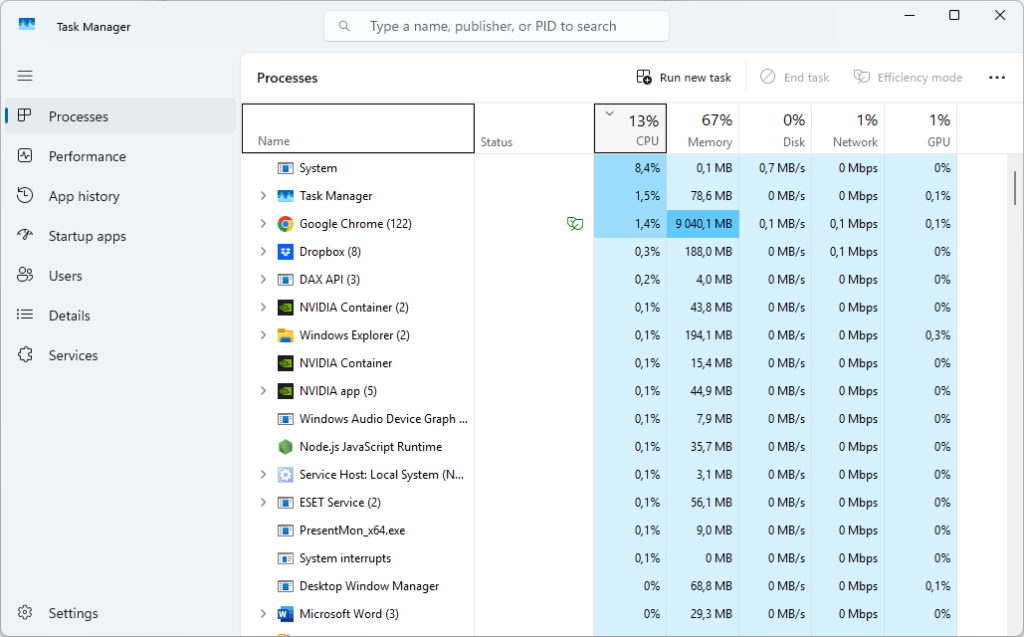Open the App history page

click(120, 195)
